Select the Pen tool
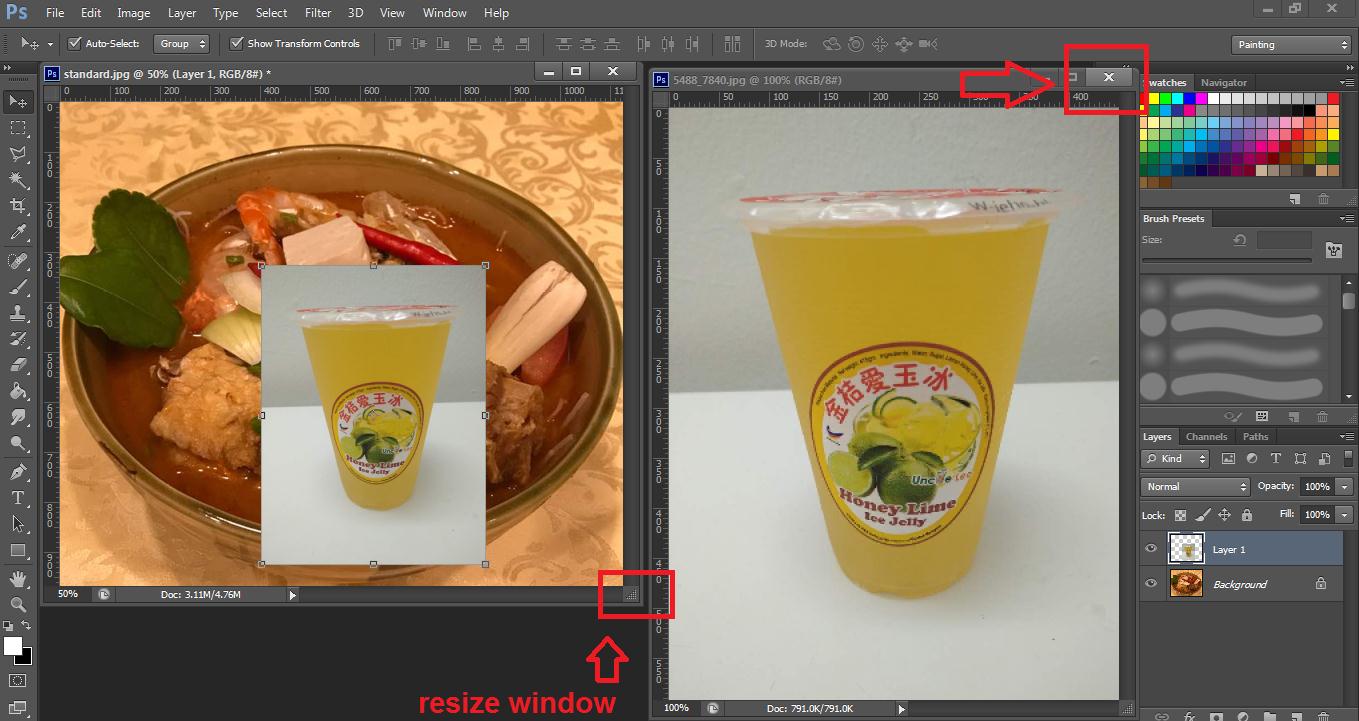Screen dimensions: 1359x721 pos(18,472)
